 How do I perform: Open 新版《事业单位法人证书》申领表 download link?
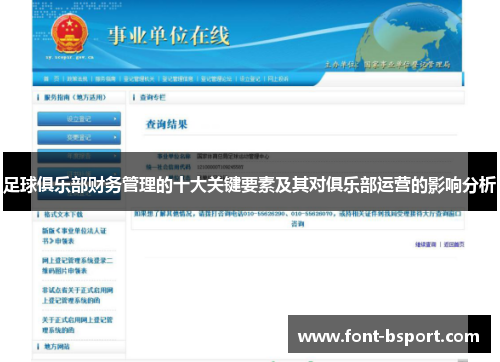pyautogui.click(x=74, y=236)
